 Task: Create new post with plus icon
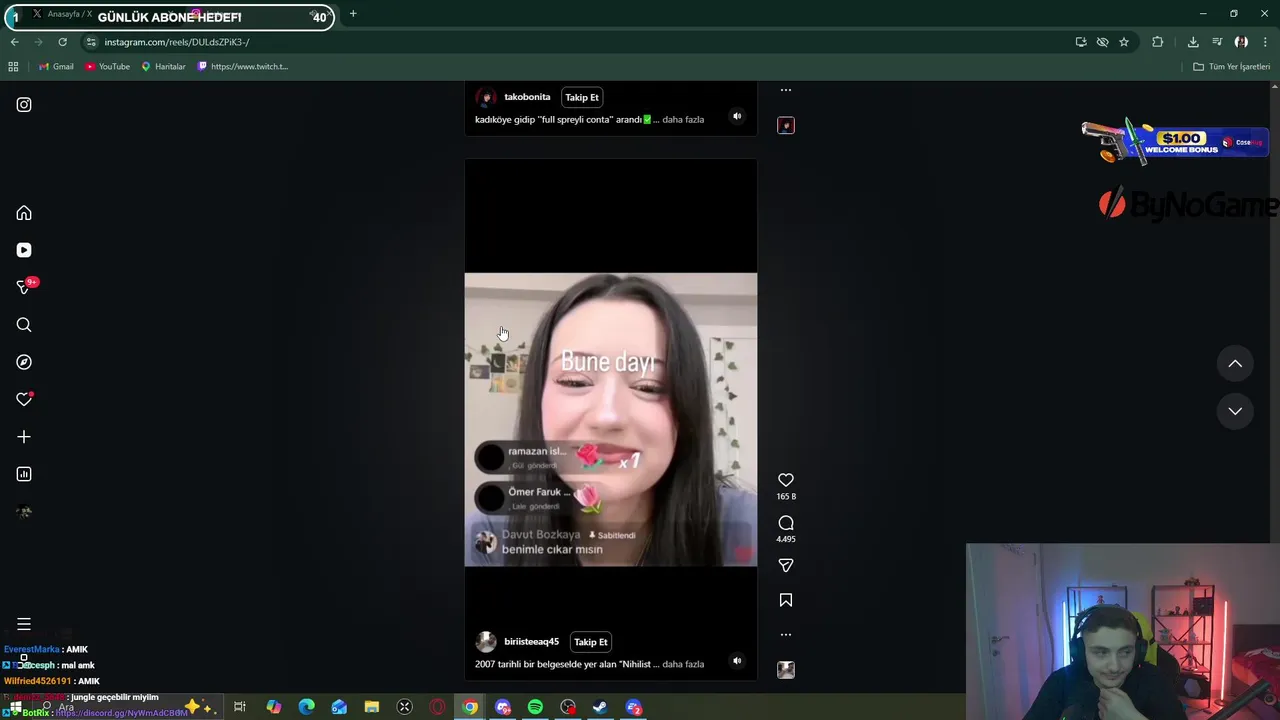24,437
